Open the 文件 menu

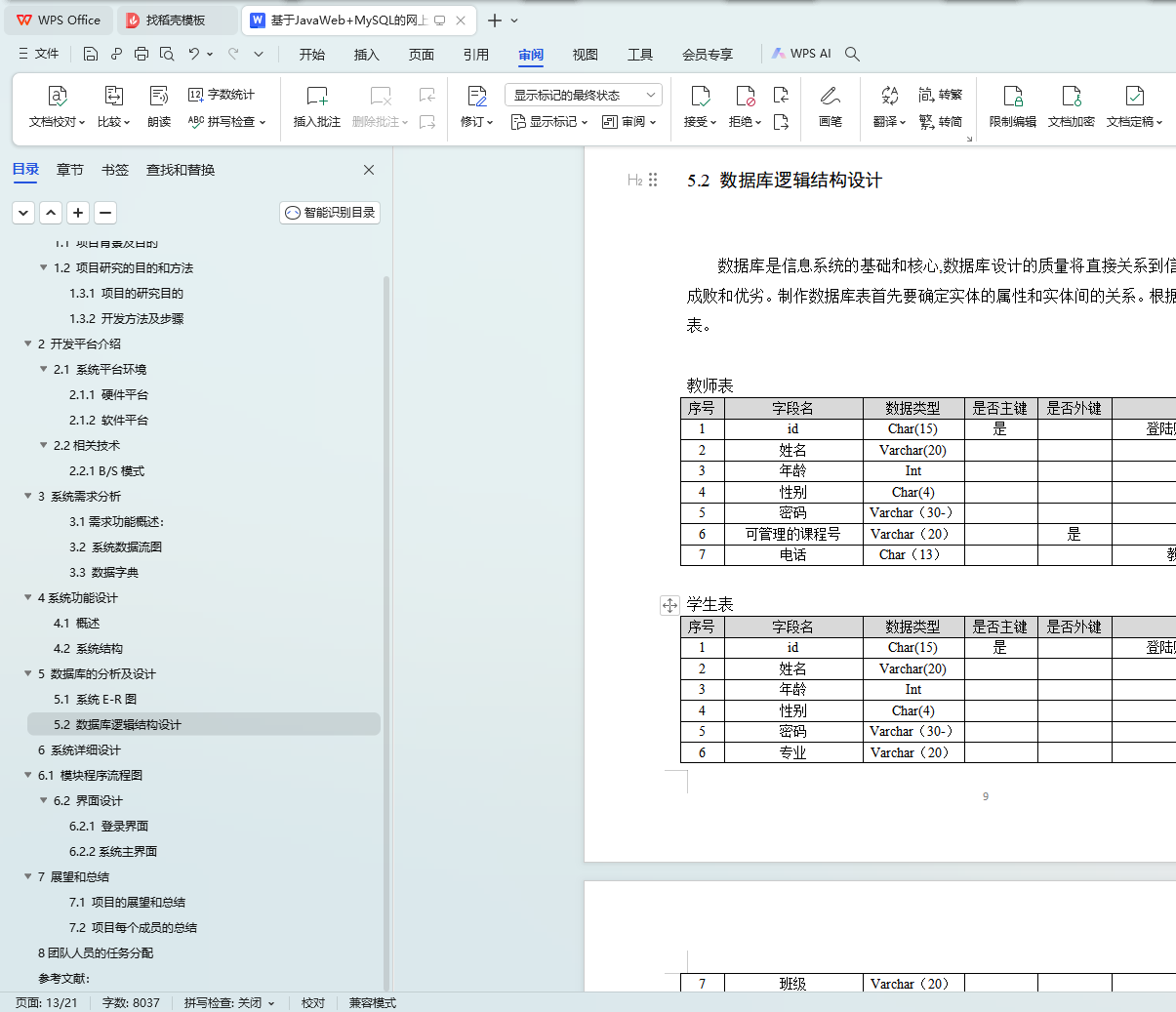[x=39, y=54]
